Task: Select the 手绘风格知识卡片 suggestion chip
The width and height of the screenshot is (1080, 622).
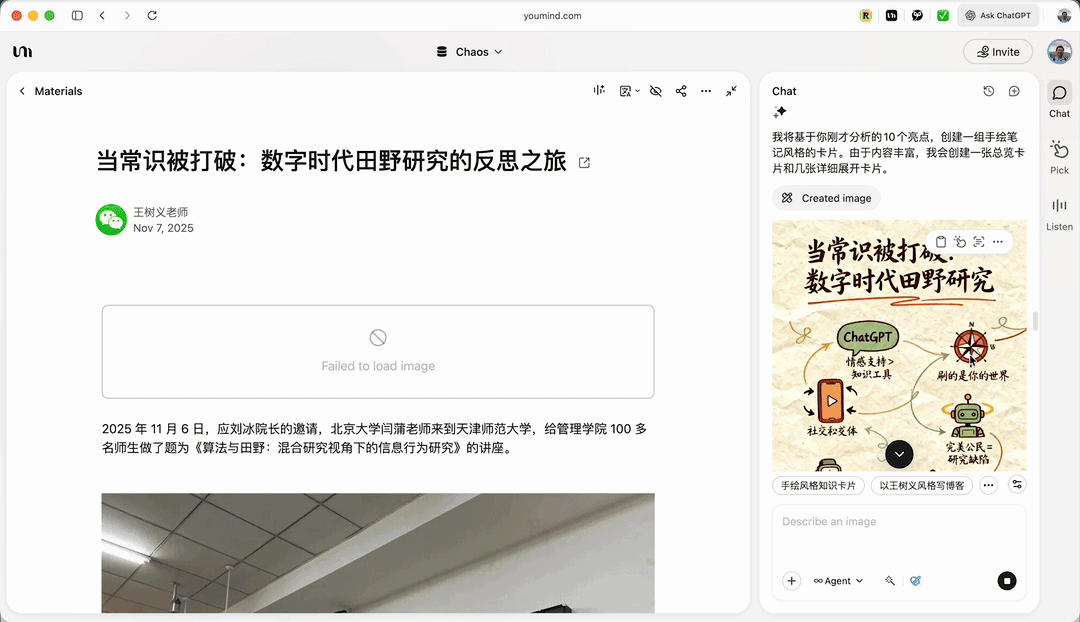Action: tap(818, 485)
